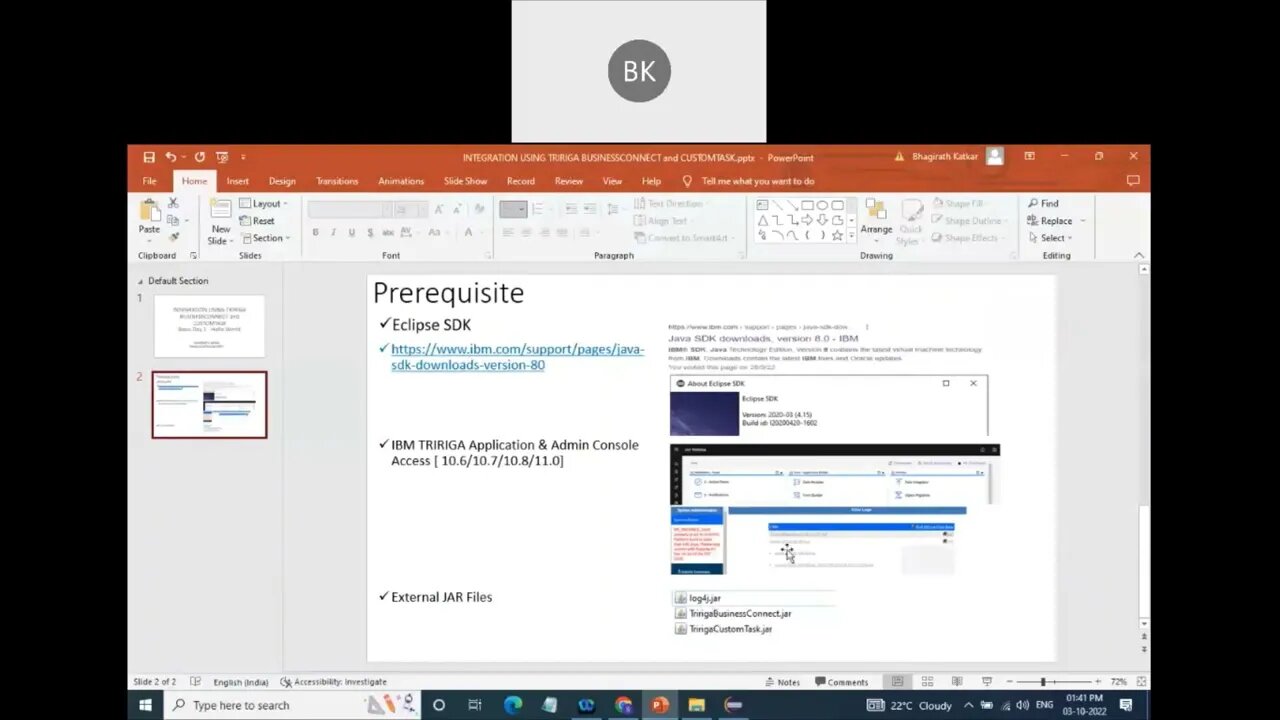Click the Copy icon
The height and width of the screenshot is (720, 1280).
(x=173, y=220)
